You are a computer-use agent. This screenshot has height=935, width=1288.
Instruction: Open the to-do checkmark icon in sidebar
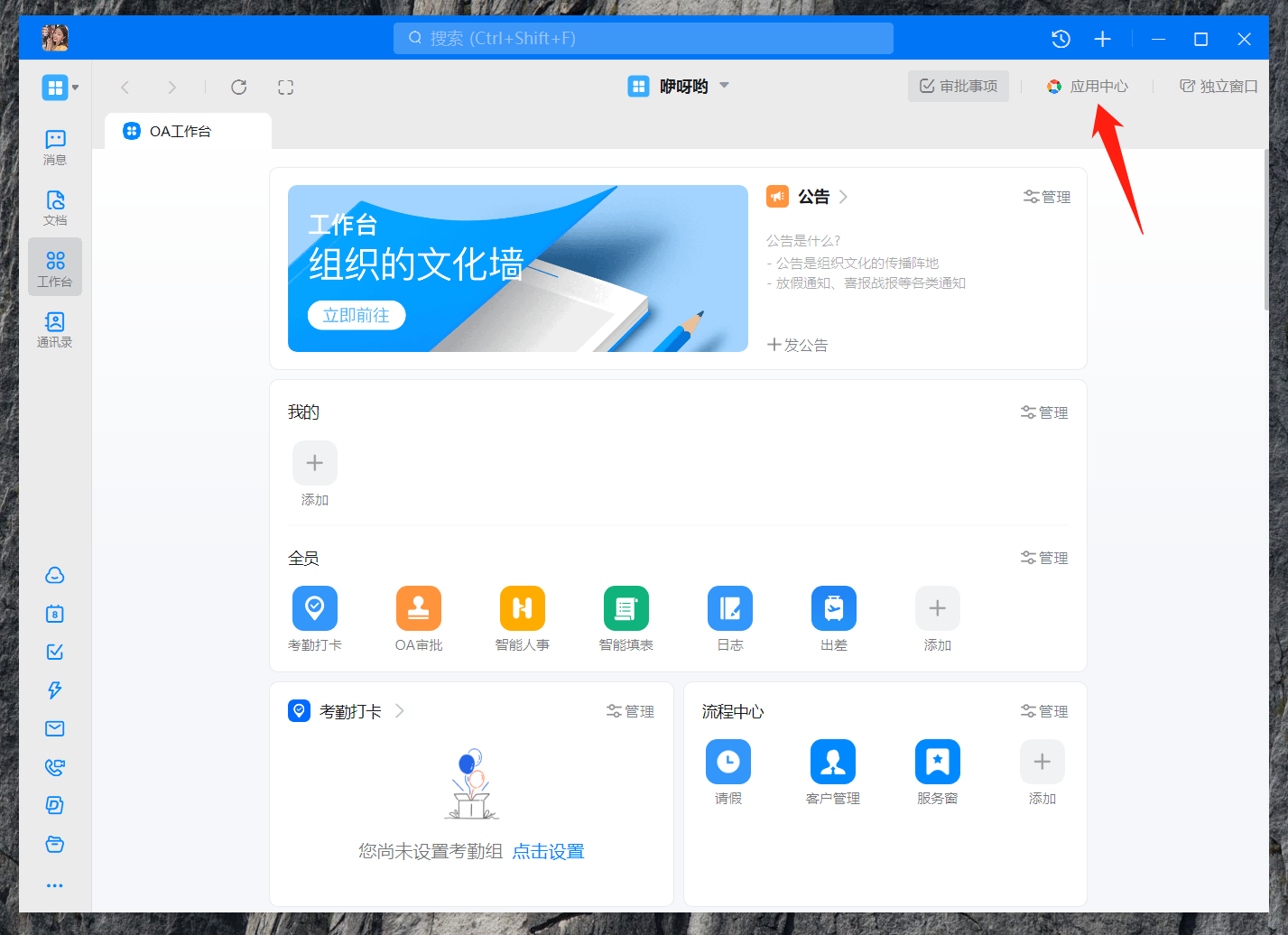55,652
